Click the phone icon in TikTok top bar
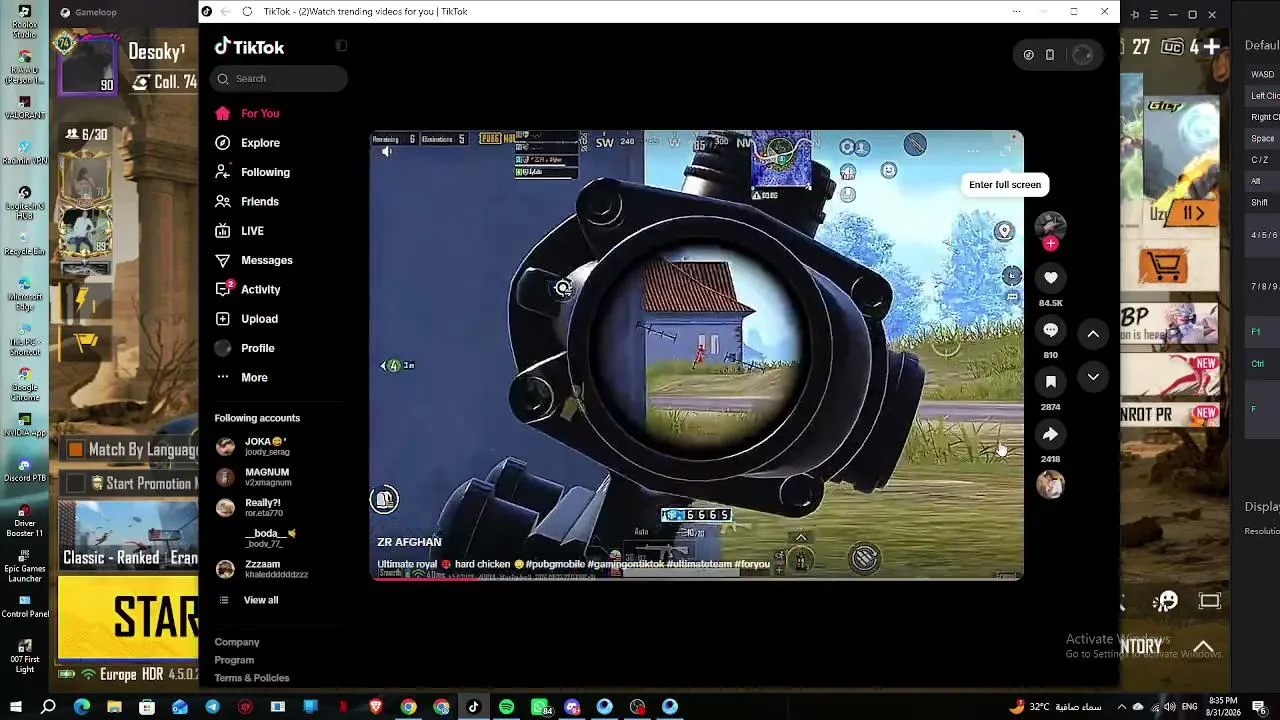 pyautogui.click(x=1050, y=55)
